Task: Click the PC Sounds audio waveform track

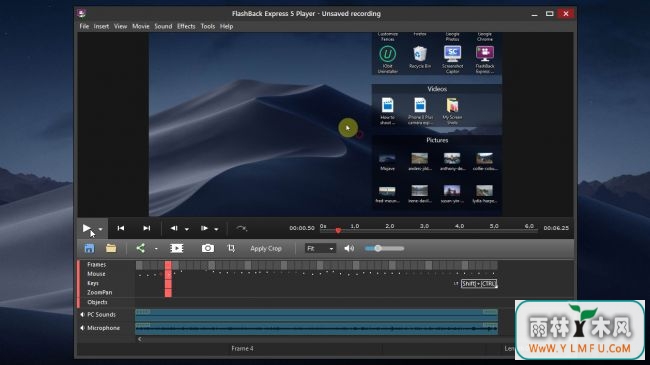Action: click(316, 314)
